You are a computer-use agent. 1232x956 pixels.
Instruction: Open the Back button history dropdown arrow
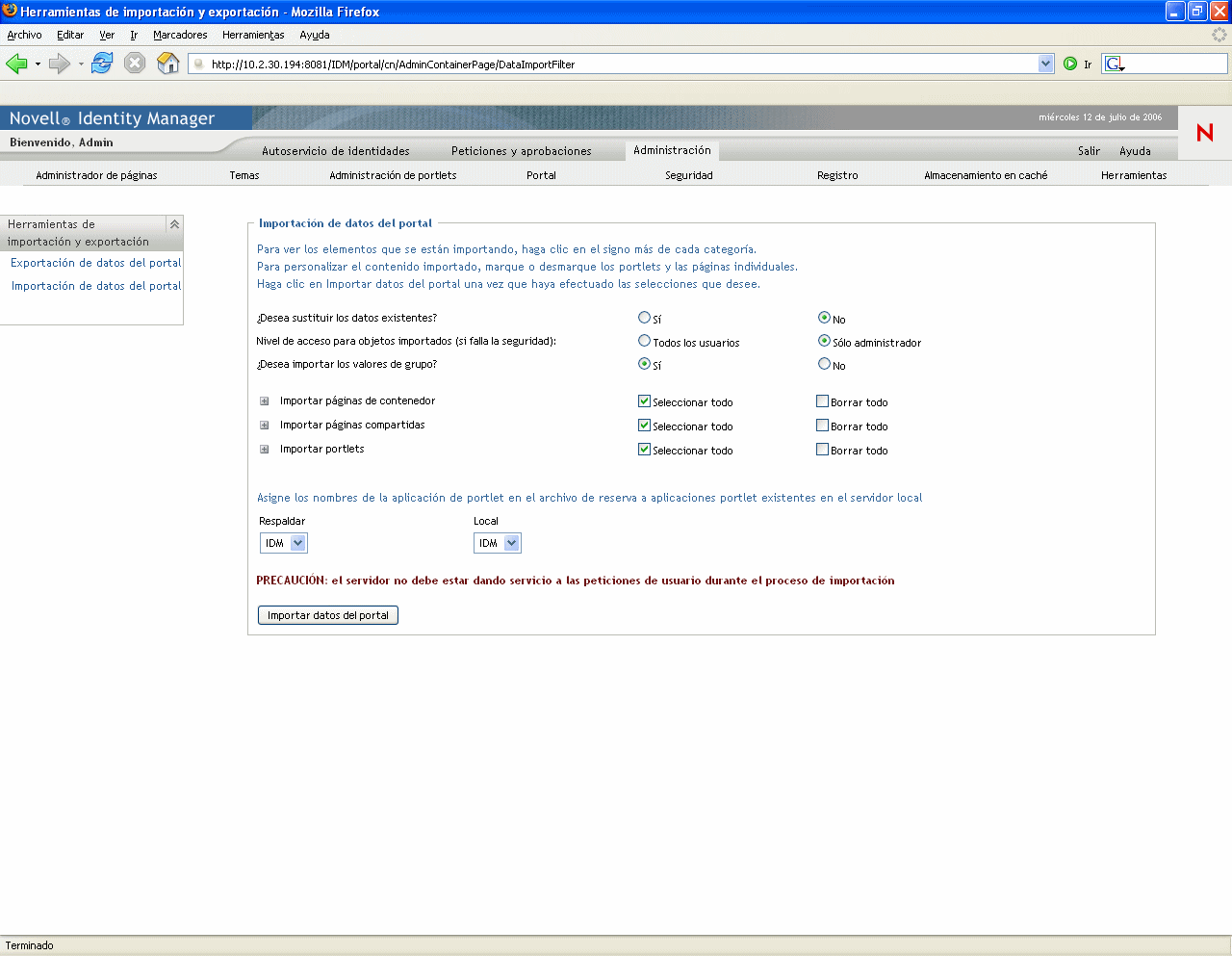[38, 65]
